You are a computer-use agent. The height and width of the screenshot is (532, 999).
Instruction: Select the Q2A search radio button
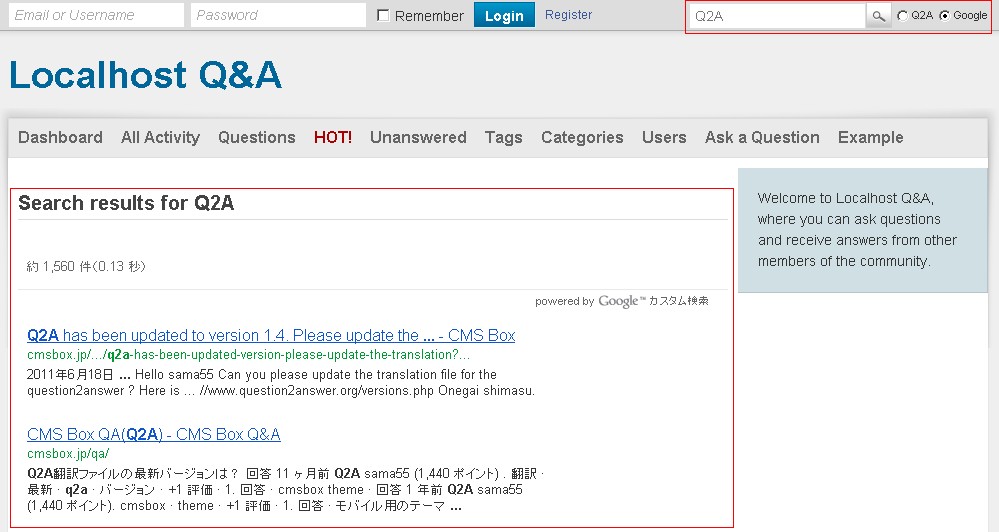(903, 16)
